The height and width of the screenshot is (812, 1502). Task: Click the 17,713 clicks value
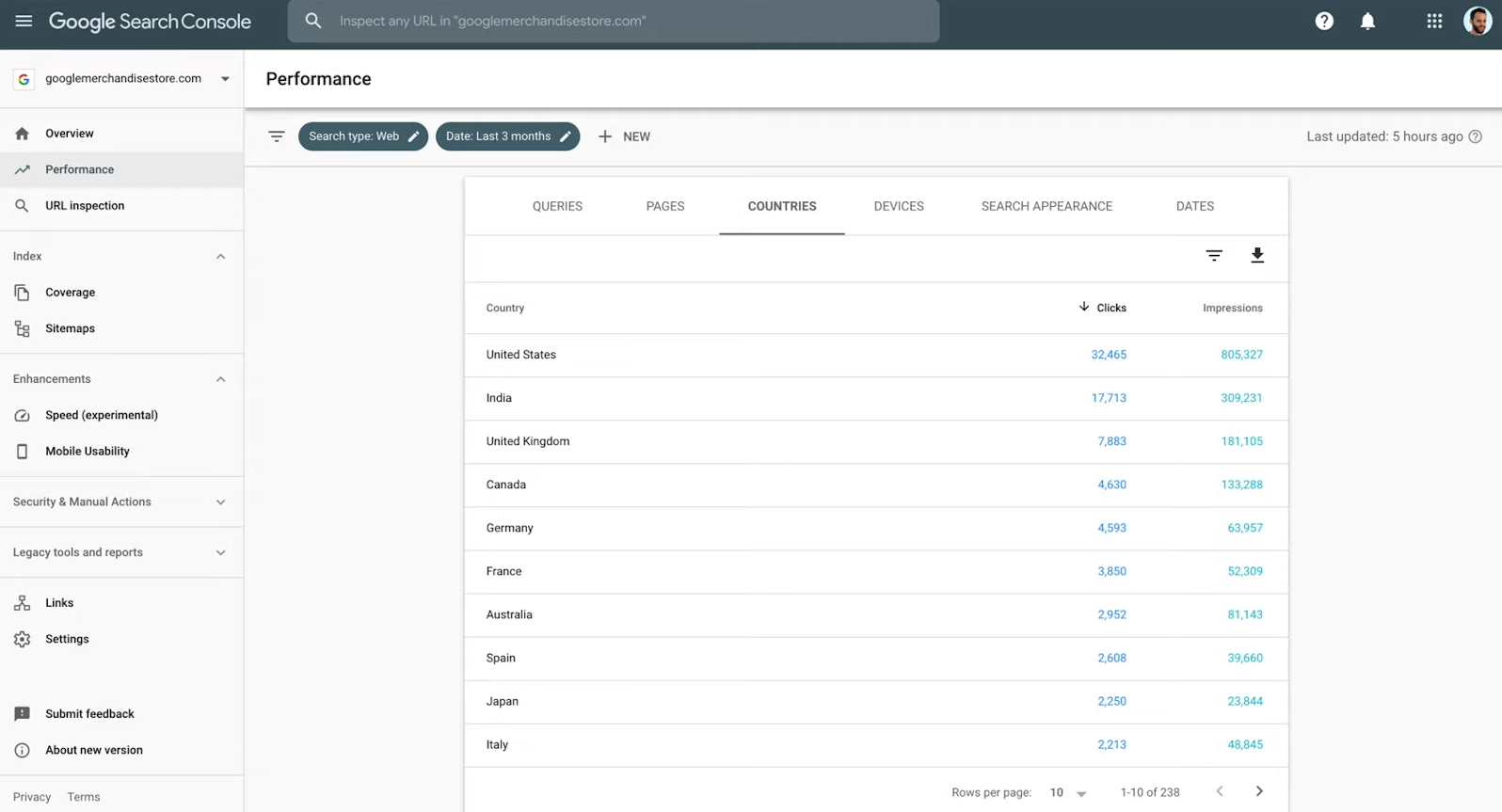[x=1109, y=398]
